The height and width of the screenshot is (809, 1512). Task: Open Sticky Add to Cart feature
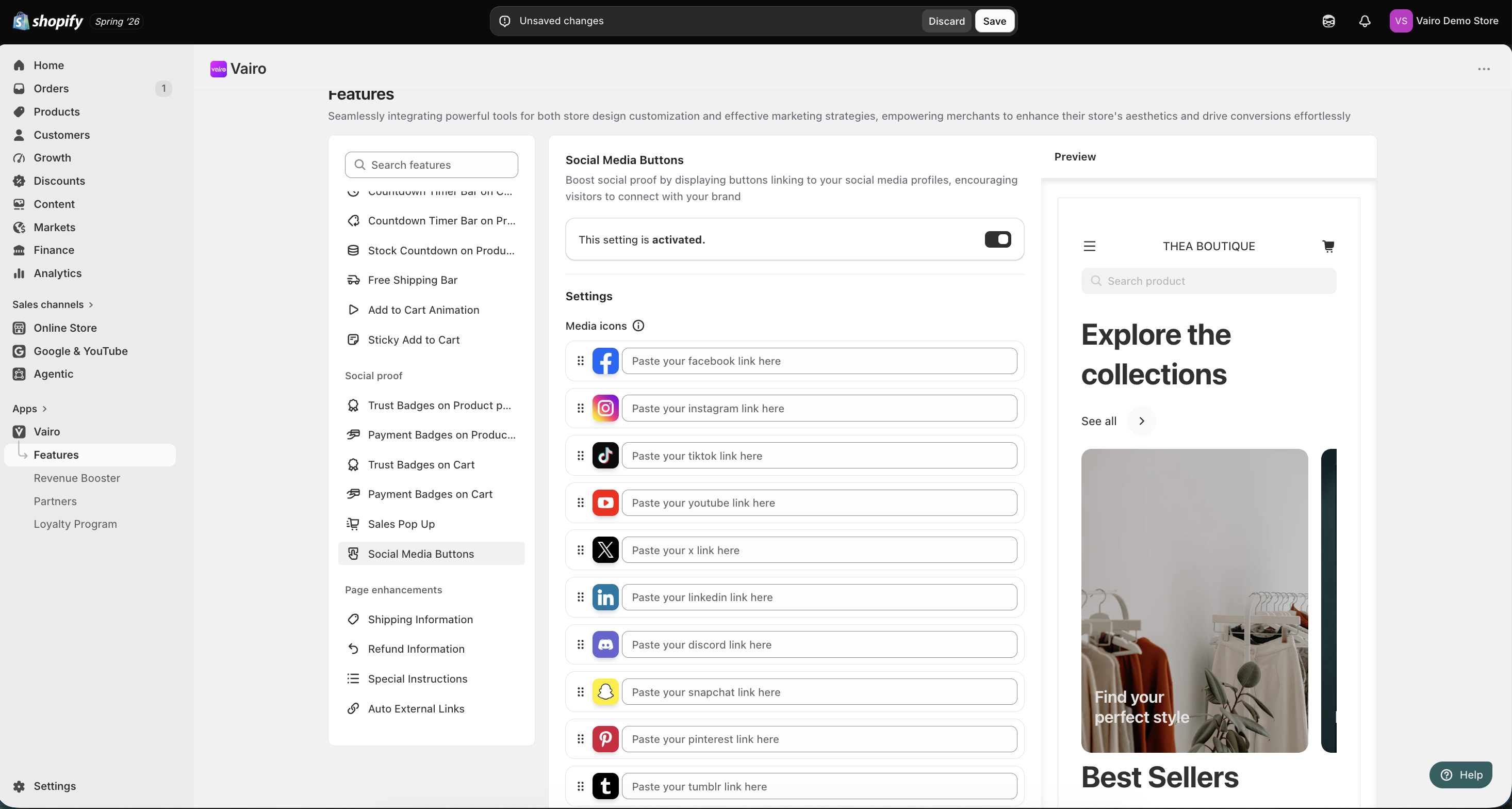coord(432,340)
